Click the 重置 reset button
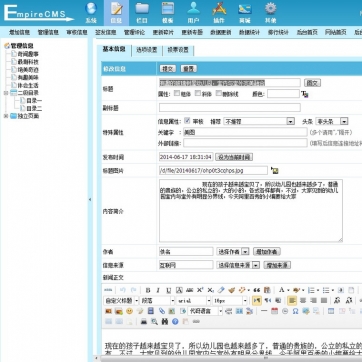The height and width of the screenshot is (362, 362). (x=189, y=69)
